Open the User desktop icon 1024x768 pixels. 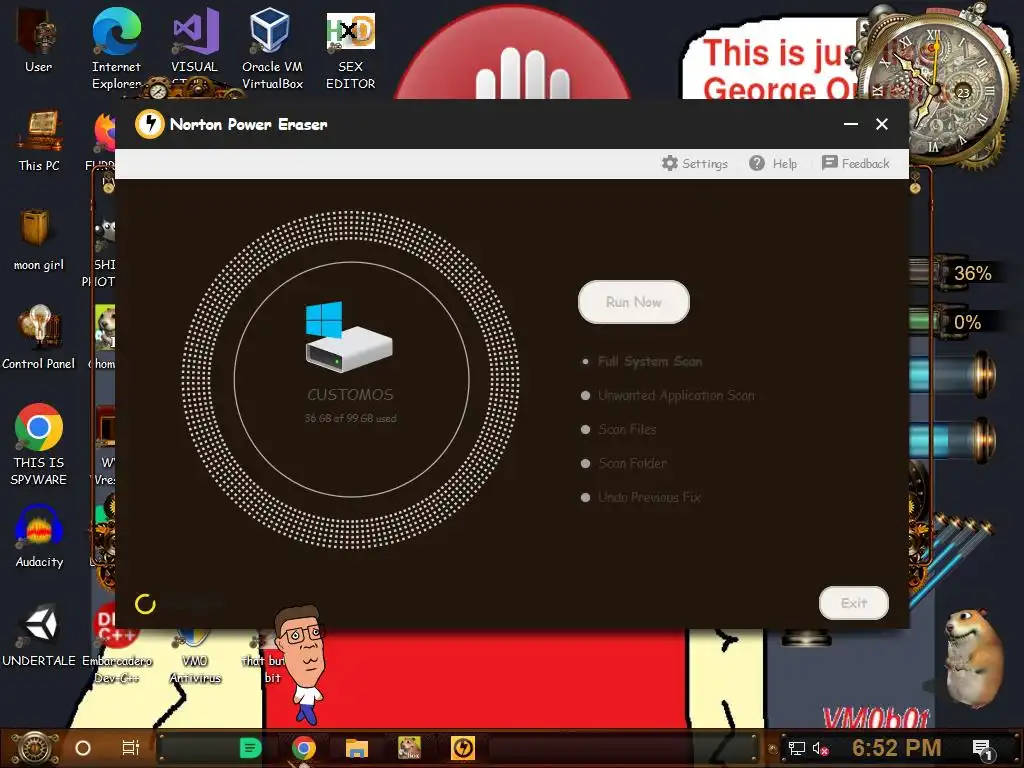tap(39, 40)
